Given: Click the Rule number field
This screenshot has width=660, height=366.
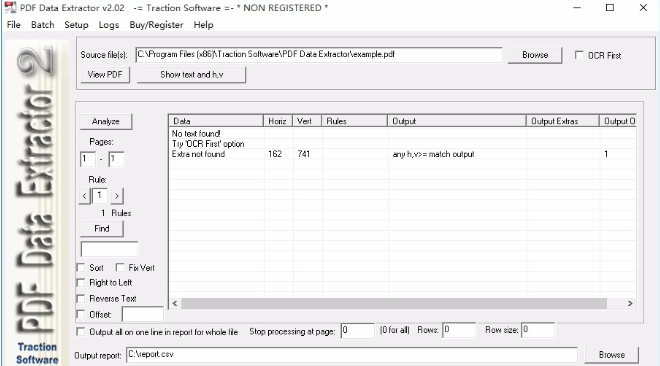Looking at the screenshot, I should click(100, 196).
